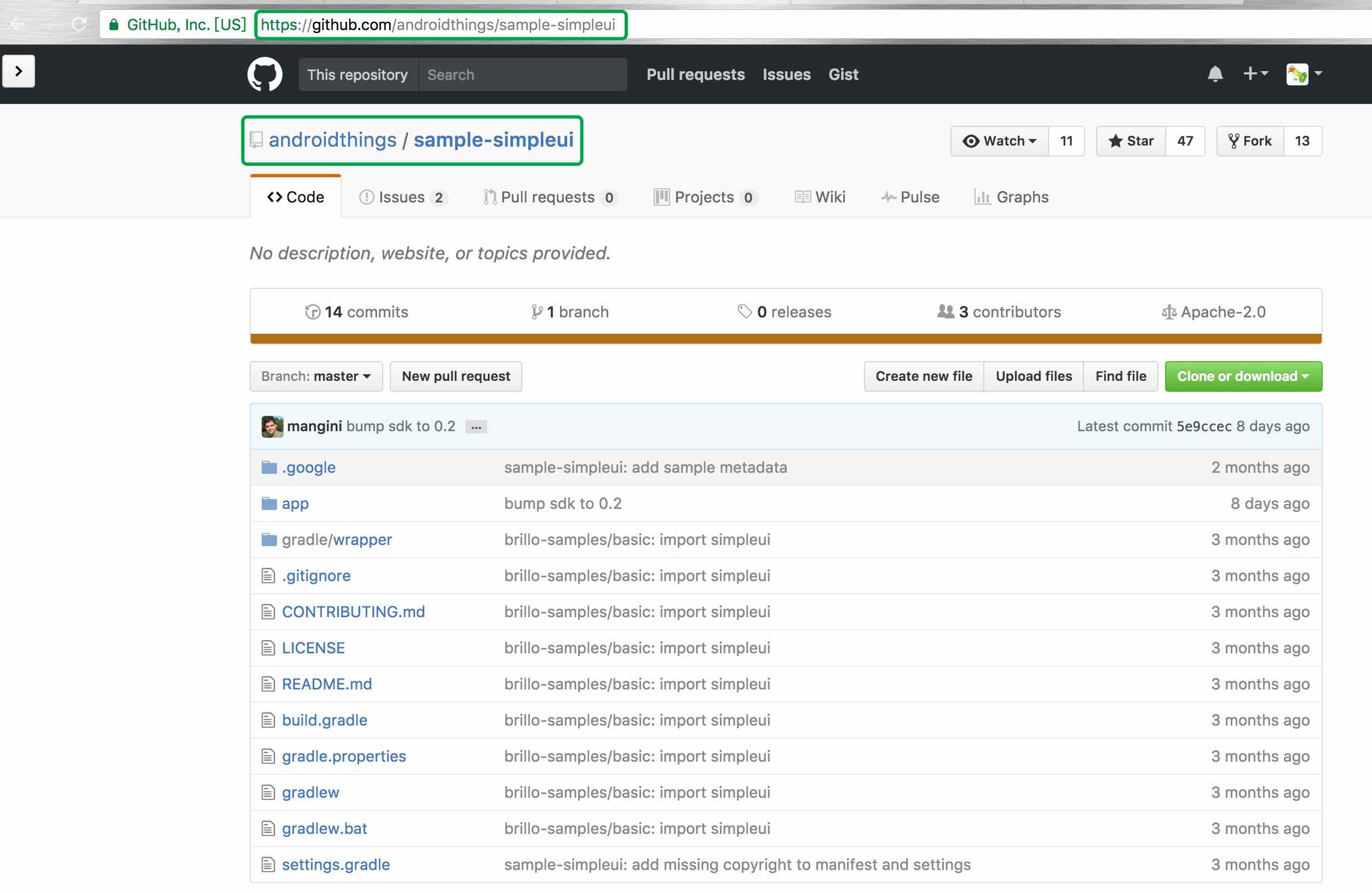This screenshot has height=893, width=1372.
Task: Open the LICENSE file
Action: pos(313,647)
